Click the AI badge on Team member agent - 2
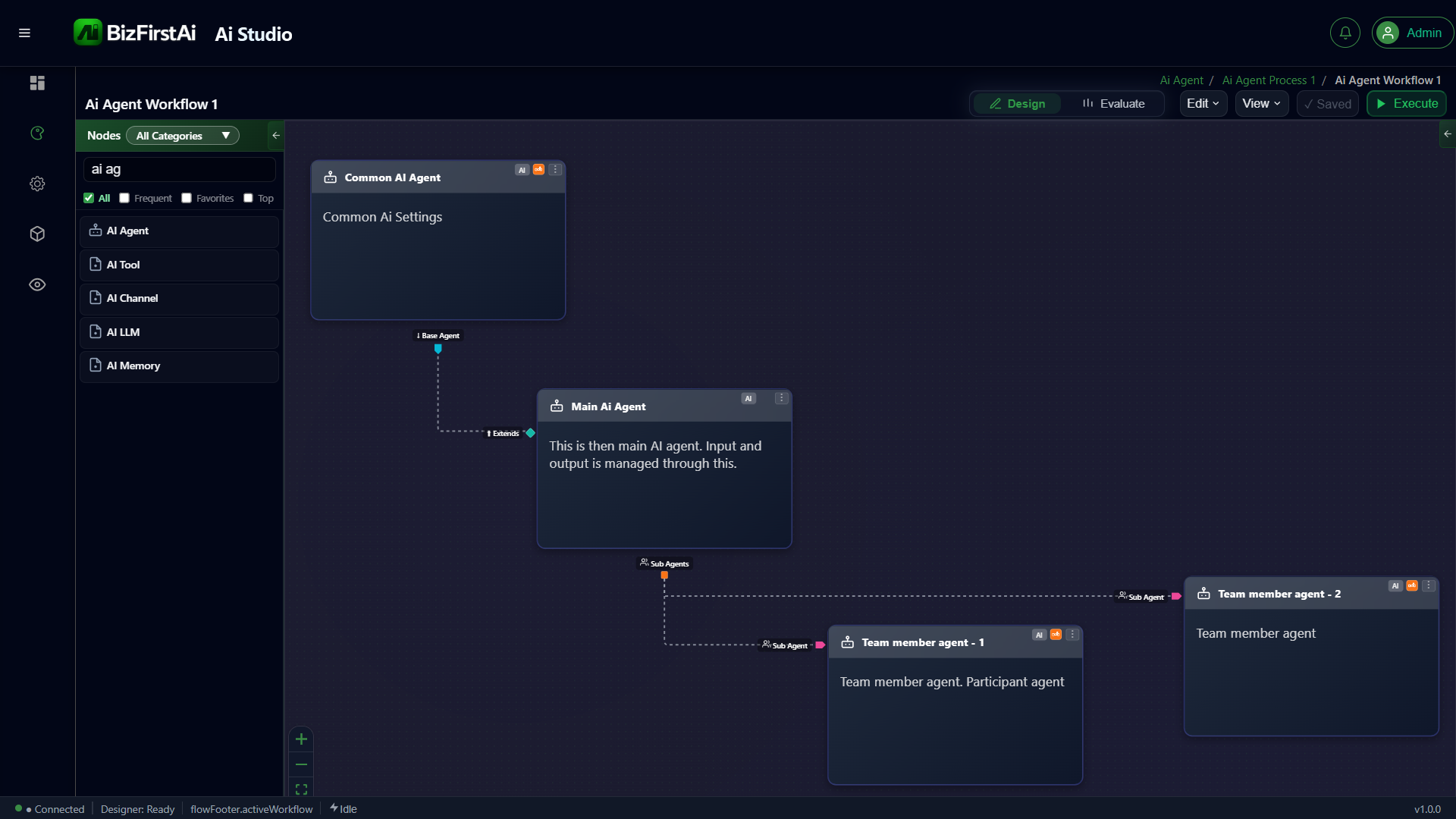Viewport: 1456px width, 819px height. click(x=1395, y=585)
